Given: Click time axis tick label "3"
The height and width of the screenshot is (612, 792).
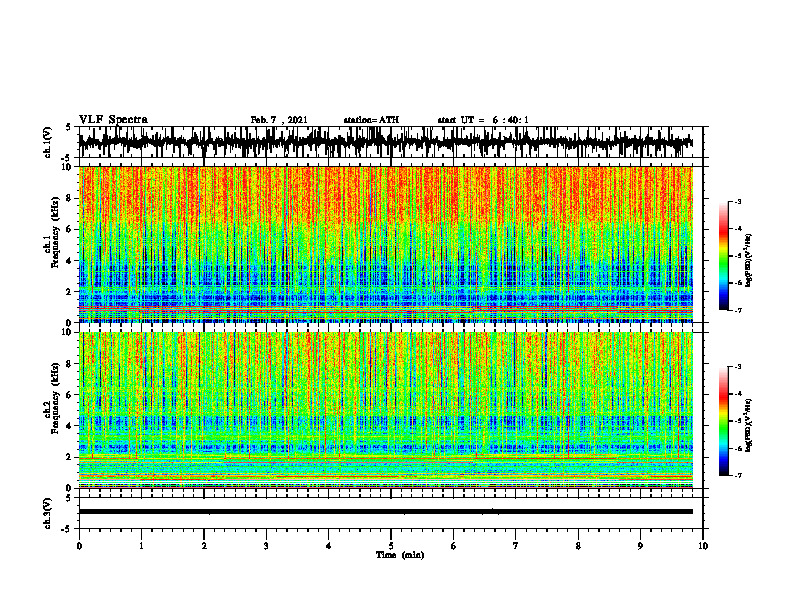Looking at the screenshot, I should coord(266,546).
